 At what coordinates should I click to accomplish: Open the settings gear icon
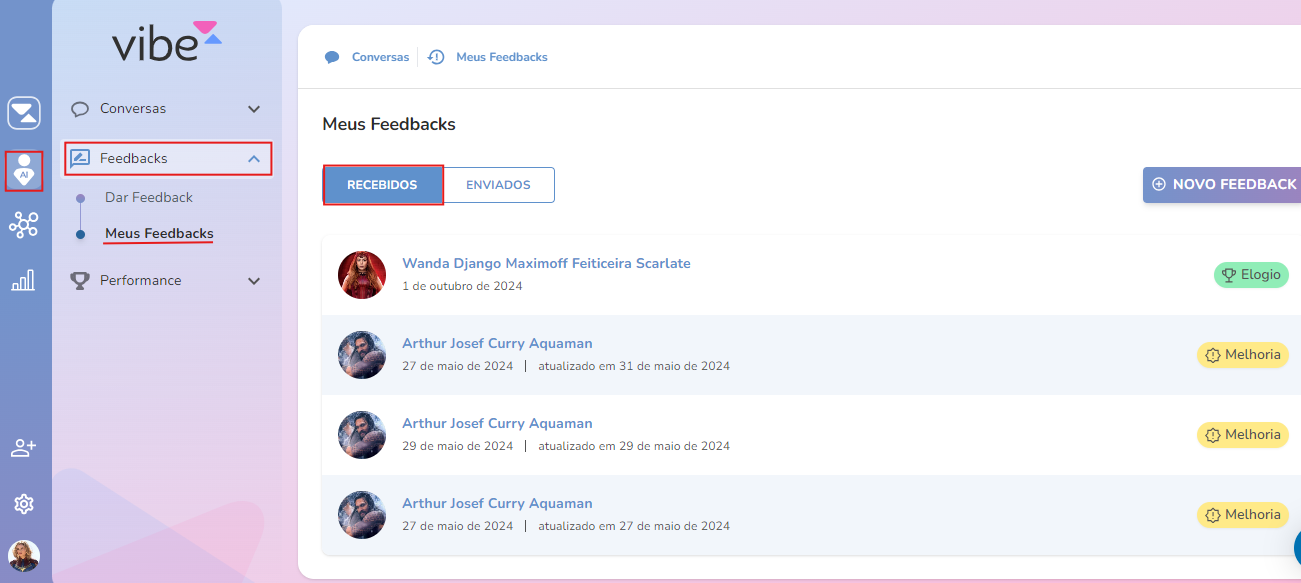click(x=24, y=504)
